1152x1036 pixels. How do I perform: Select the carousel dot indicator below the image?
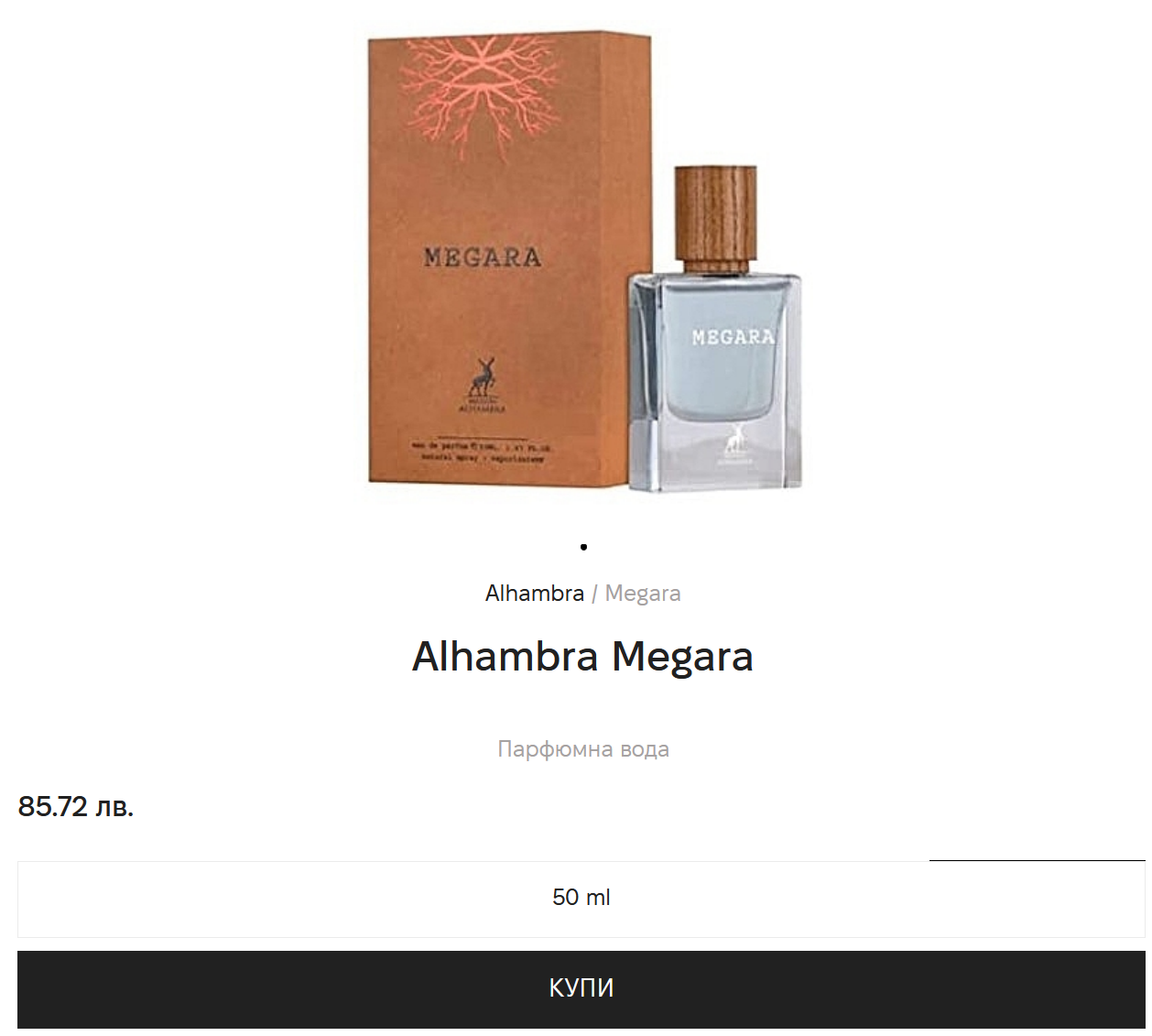click(583, 547)
